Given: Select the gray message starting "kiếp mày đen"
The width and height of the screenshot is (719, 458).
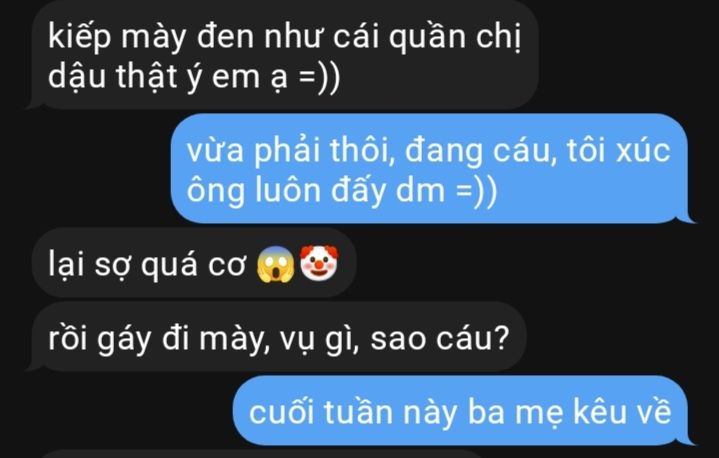Looking at the screenshot, I should point(284,55).
